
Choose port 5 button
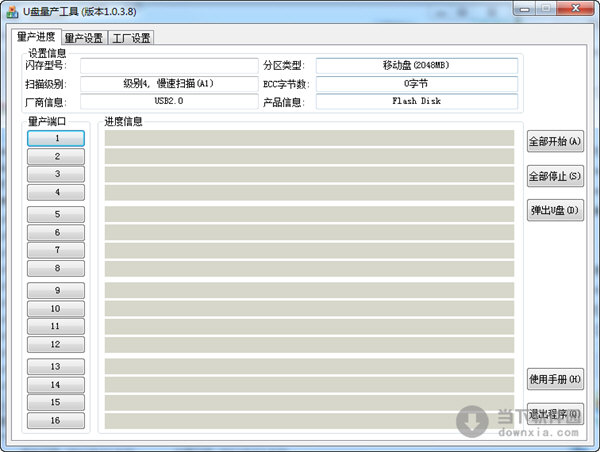57,215
